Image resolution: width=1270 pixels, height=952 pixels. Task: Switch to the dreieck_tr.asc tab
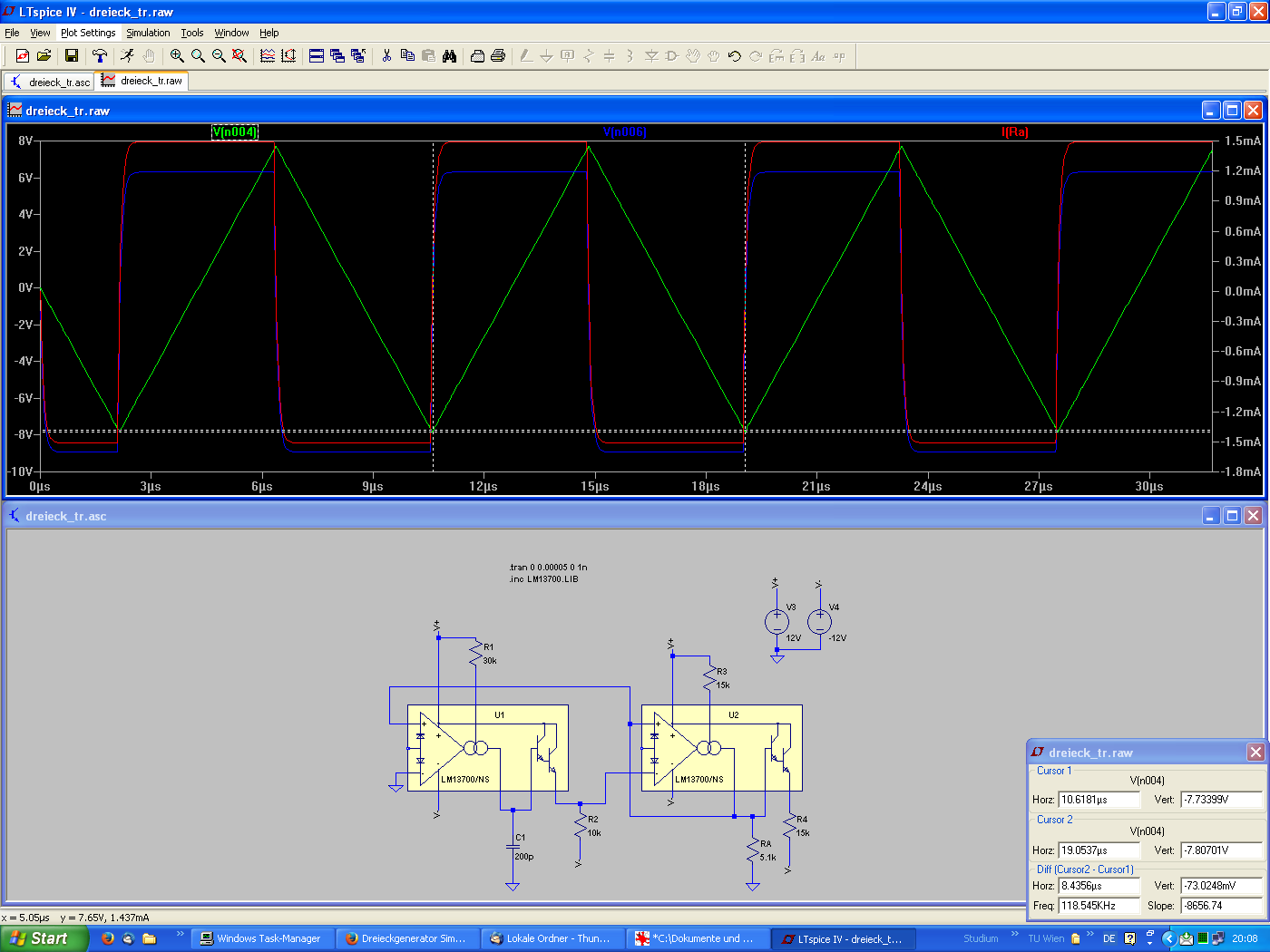[50, 82]
